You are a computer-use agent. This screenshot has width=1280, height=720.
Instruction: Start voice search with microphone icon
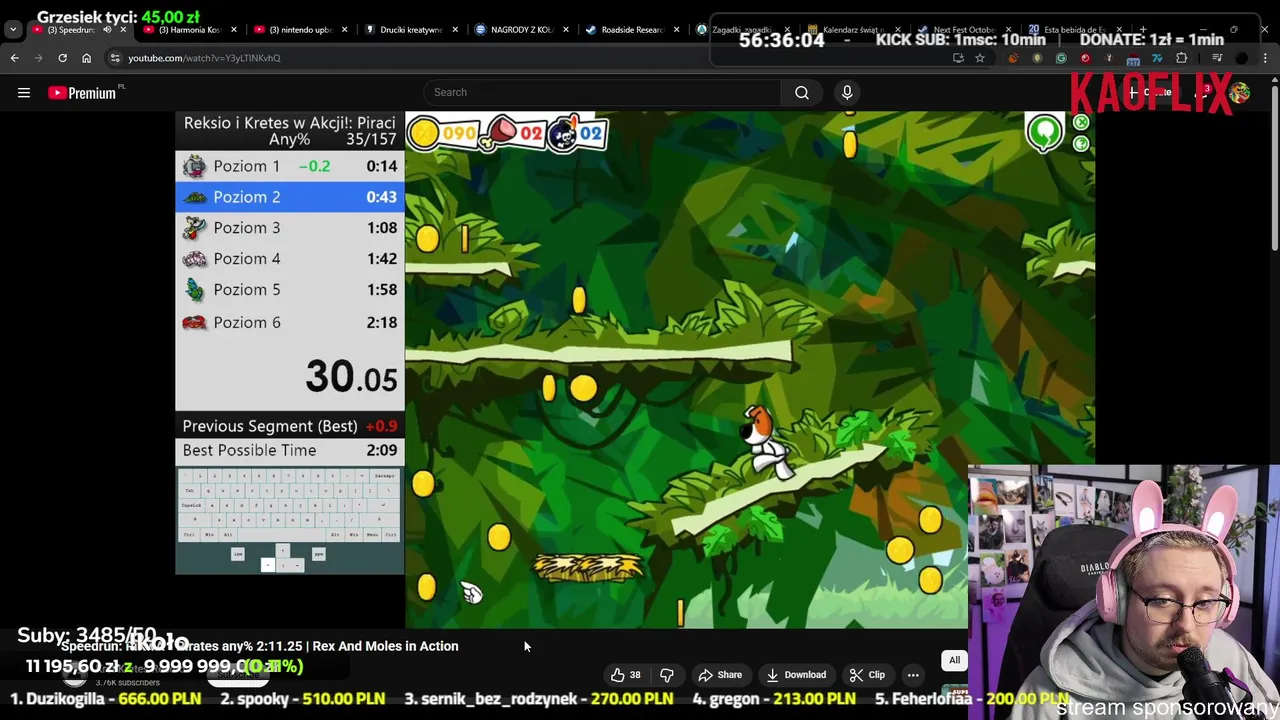[x=847, y=92]
